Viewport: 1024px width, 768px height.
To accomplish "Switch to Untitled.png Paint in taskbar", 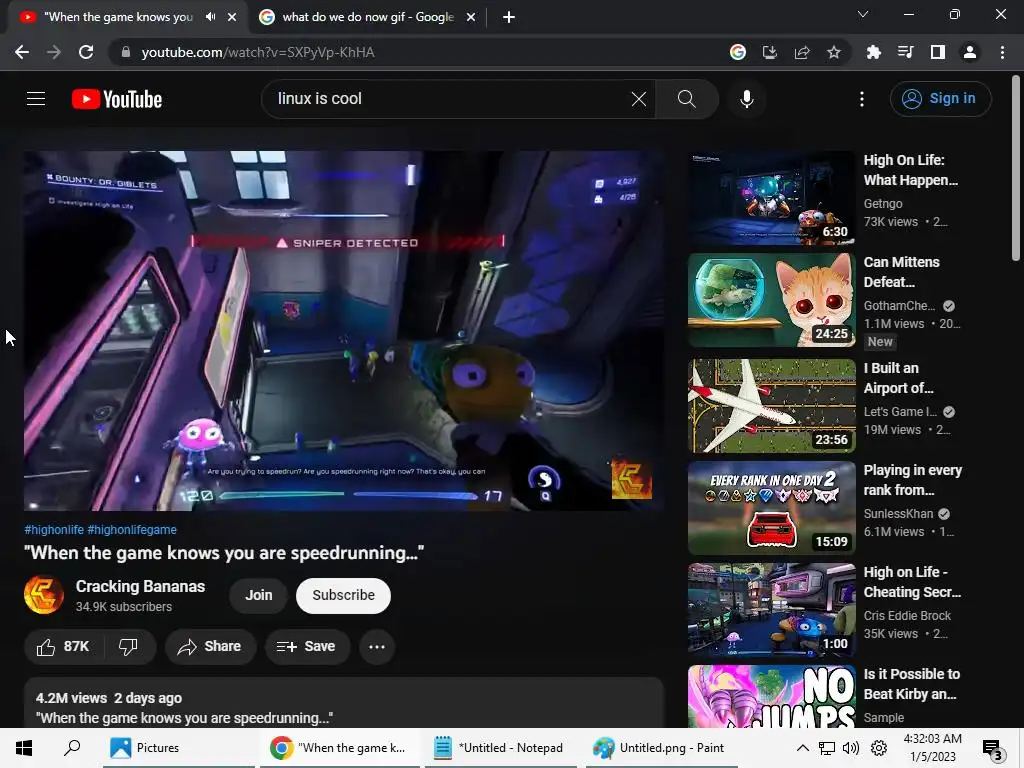I will 662,748.
